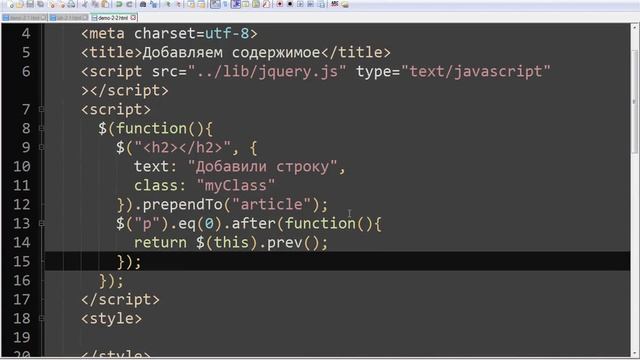The width and height of the screenshot is (640, 360).
Task: Collapse the script block at line 7
Action: [x=41, y=109]
